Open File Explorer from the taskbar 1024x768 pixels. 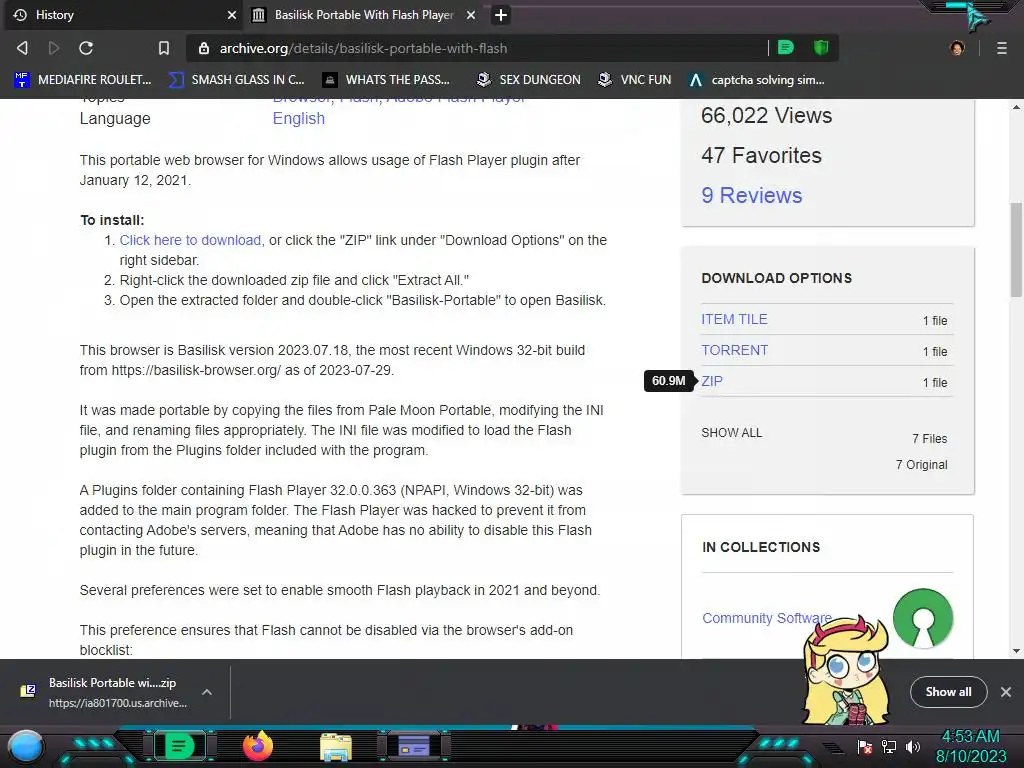(336, 747)
